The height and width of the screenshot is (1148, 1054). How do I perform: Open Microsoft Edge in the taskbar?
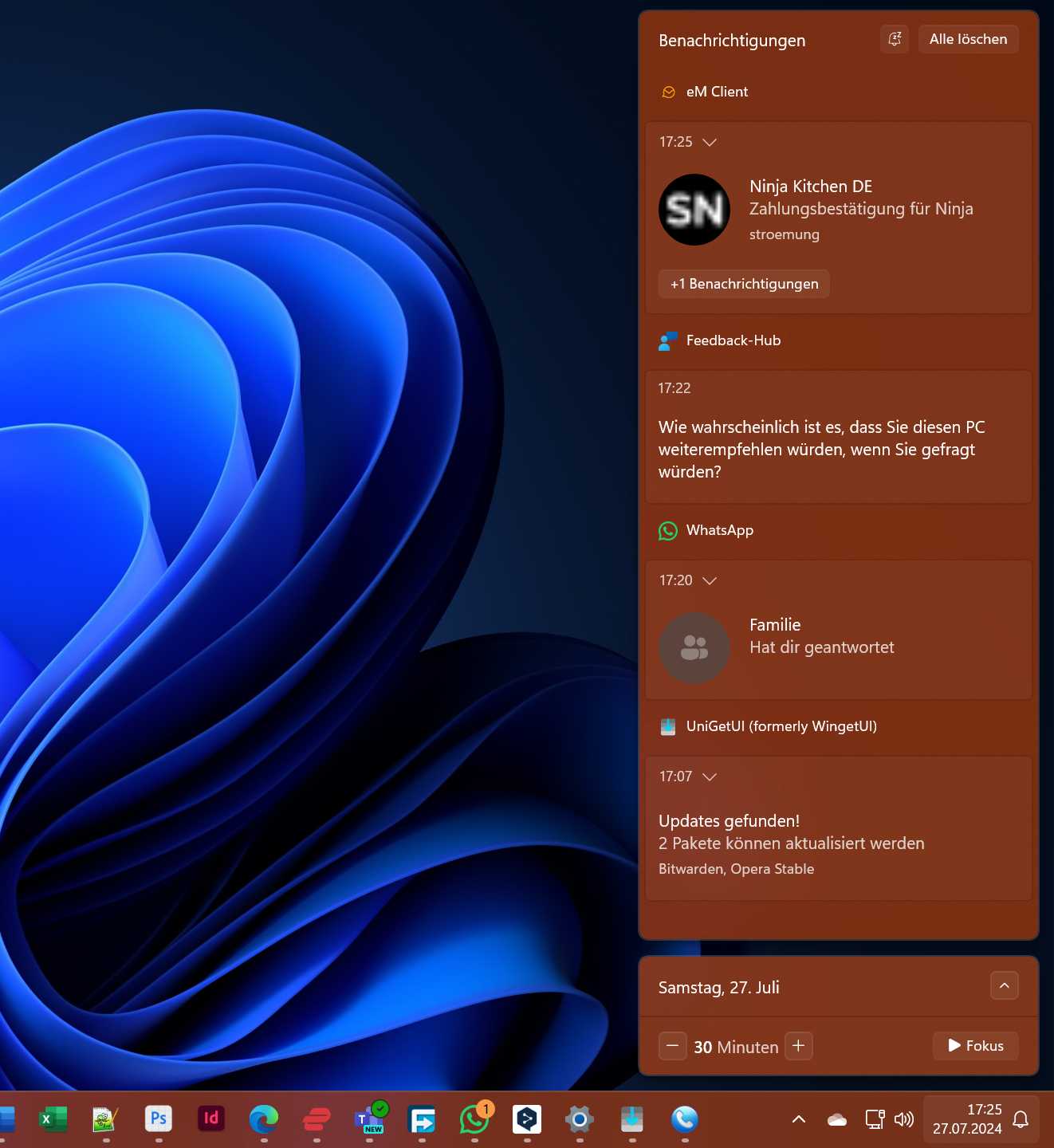[x=263, y=1120]
